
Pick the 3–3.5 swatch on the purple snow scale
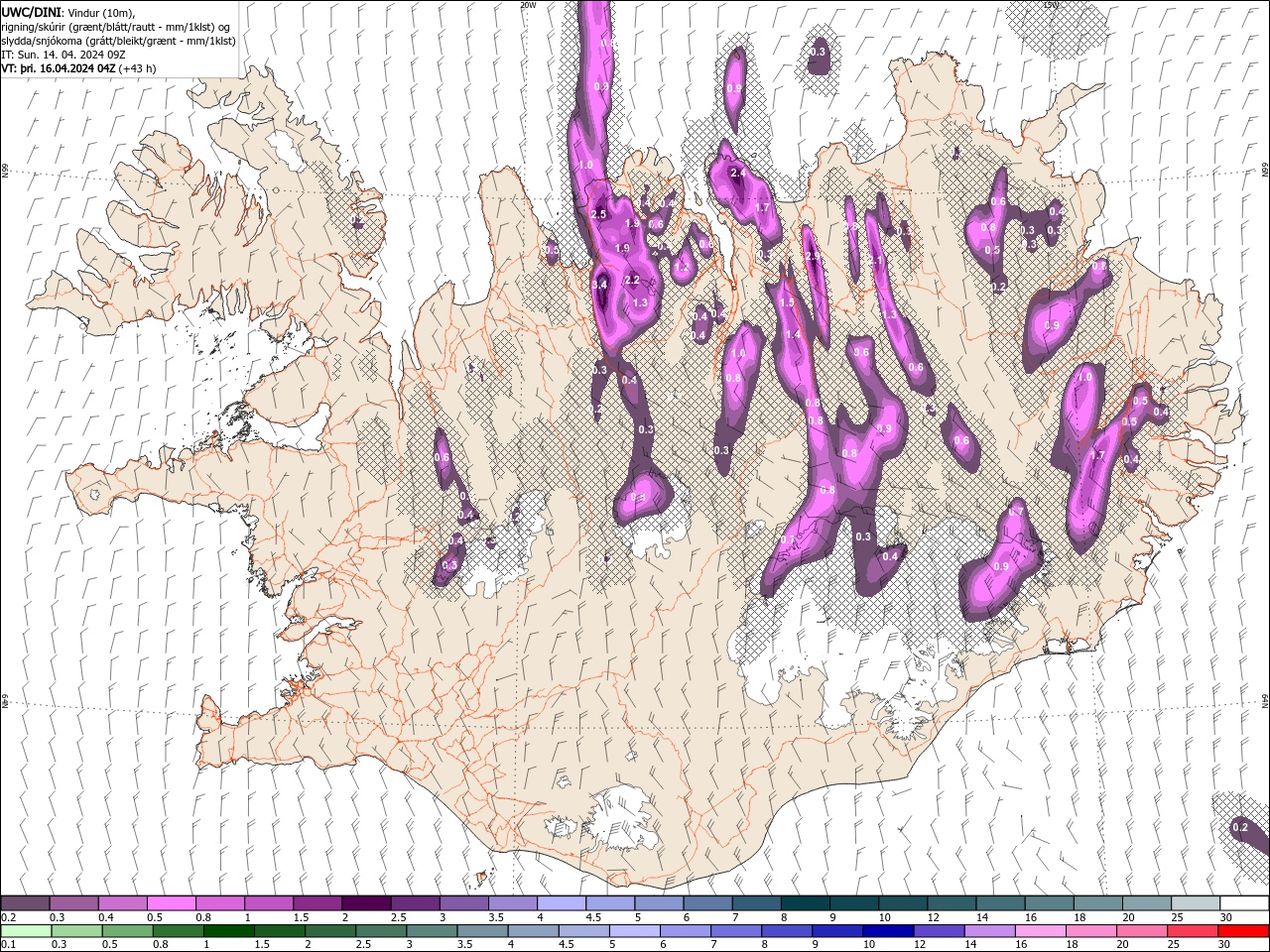(x=464, y=903)
